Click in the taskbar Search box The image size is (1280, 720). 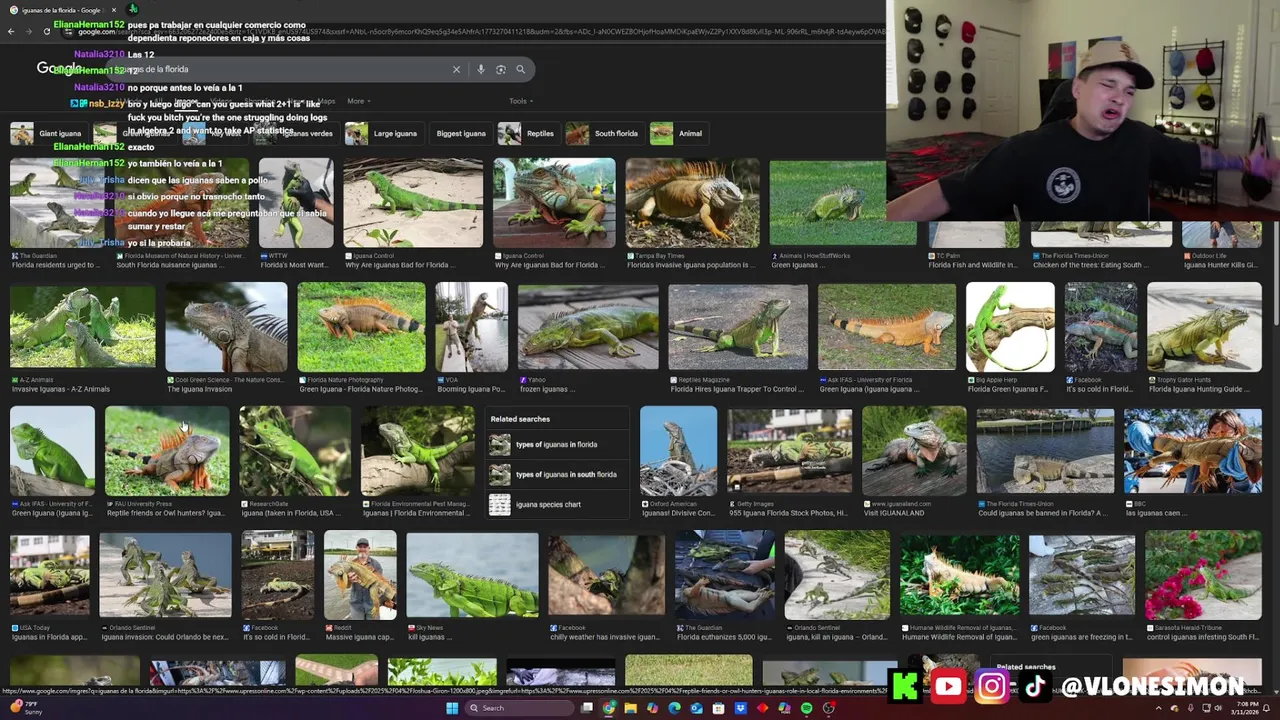pos(519,708)
